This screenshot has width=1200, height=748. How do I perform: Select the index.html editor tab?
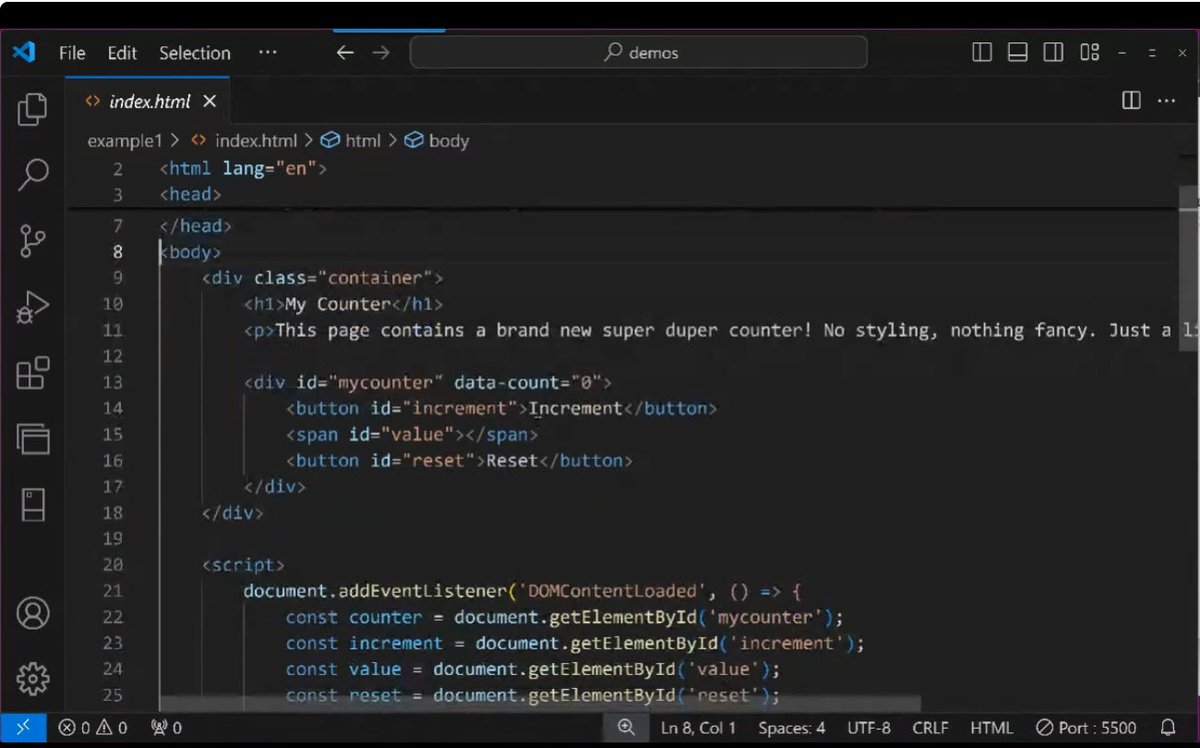point(148,101)
